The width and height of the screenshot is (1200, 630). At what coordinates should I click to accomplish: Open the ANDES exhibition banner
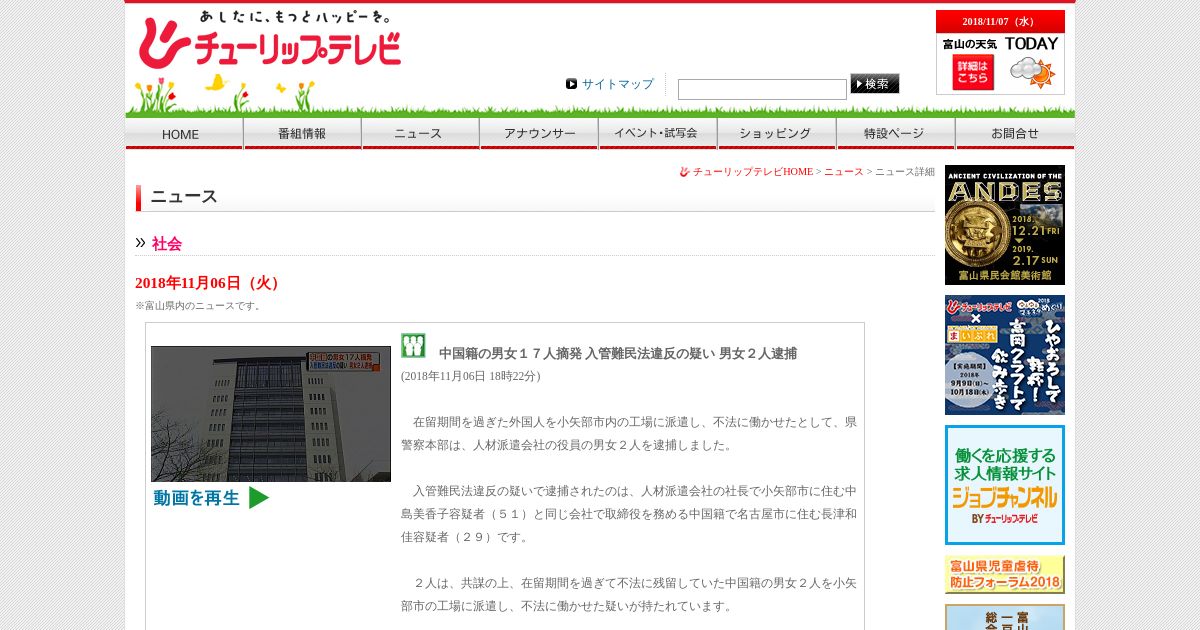tap(1005, 225)
